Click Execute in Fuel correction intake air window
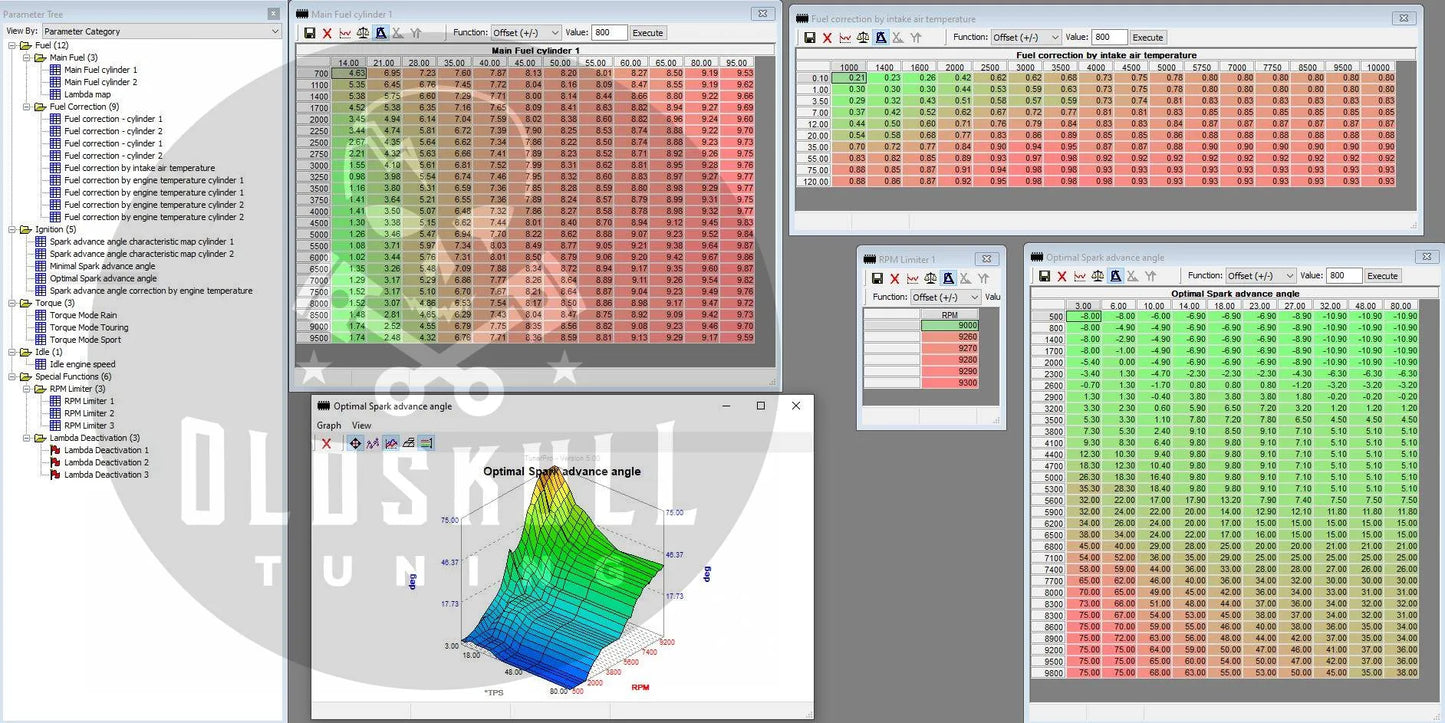 (x=1148, y=38)
